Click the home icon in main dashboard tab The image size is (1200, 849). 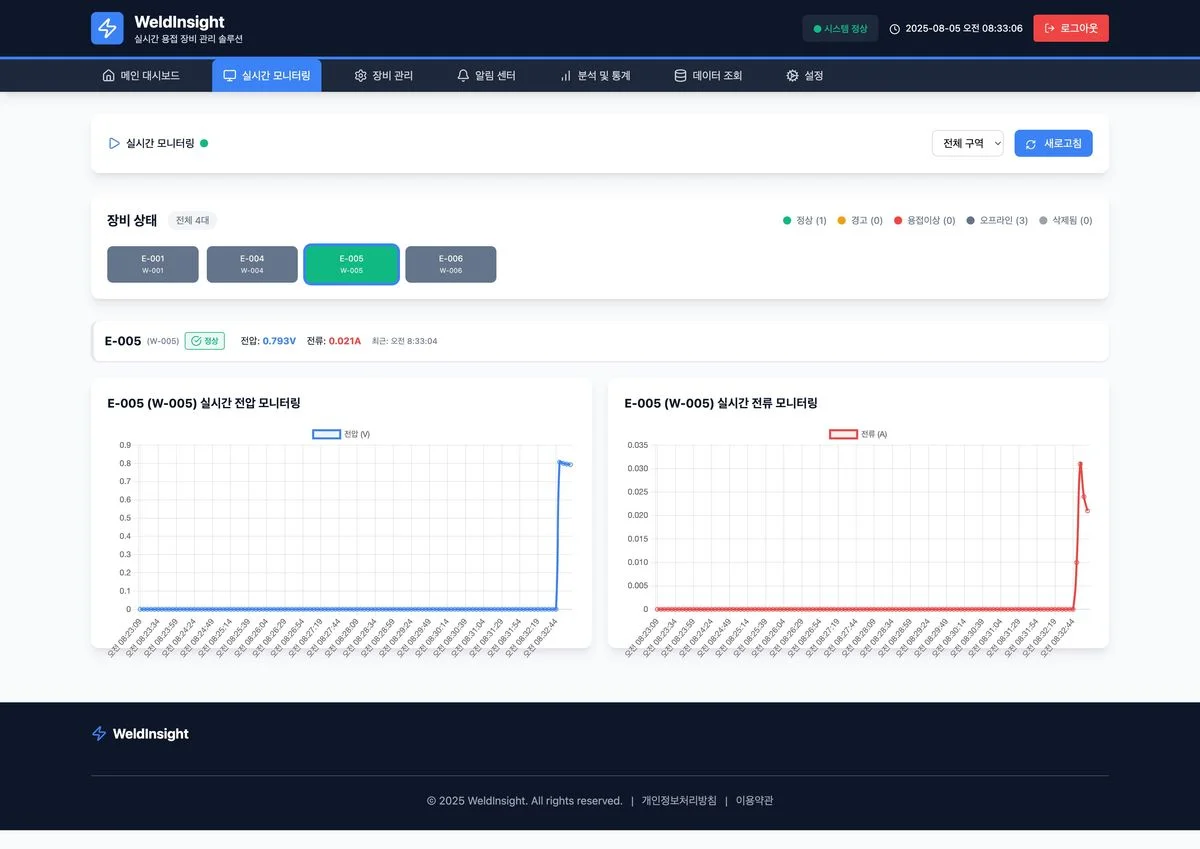[x=109, y=76]
